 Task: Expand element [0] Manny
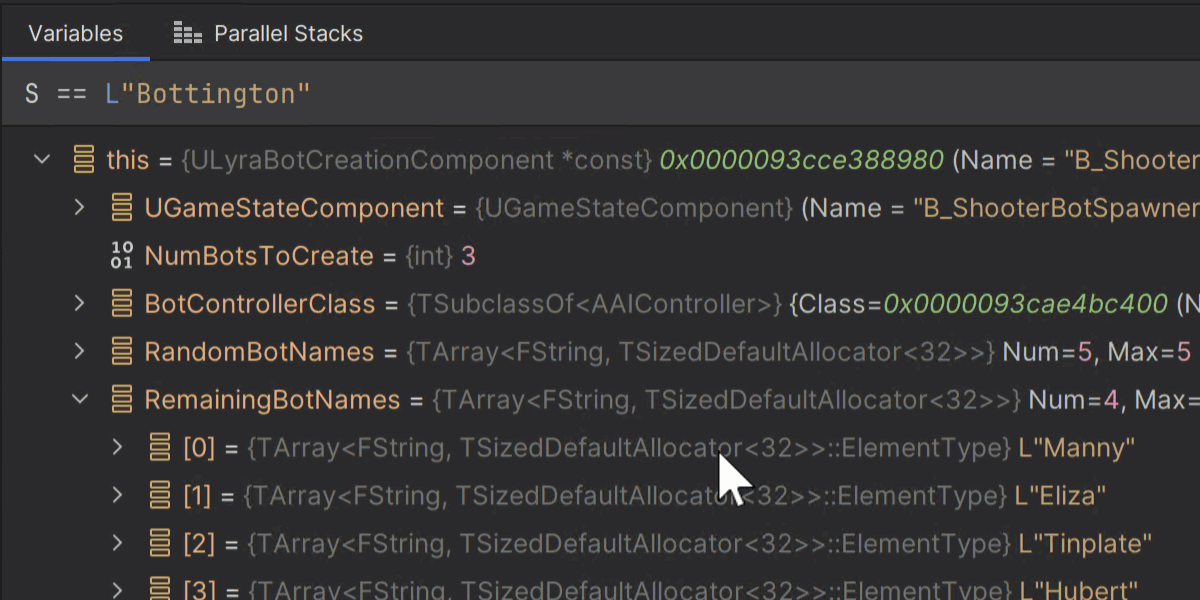[118, 447]
